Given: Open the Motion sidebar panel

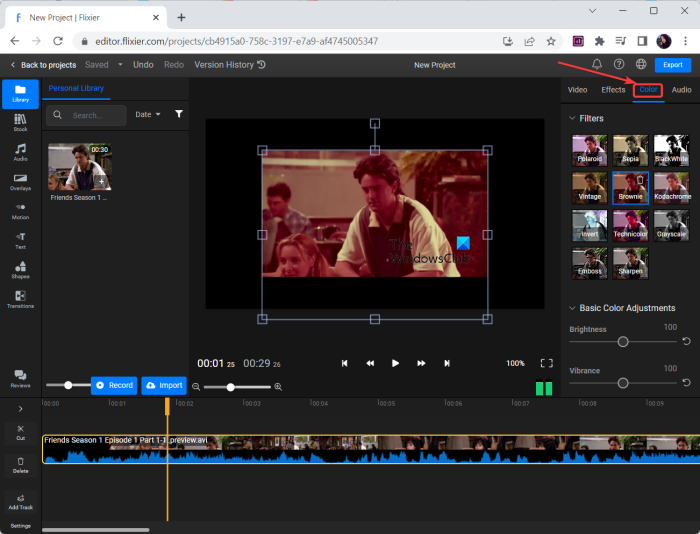Looking at the screenshot, I should (x=20, y=210).
